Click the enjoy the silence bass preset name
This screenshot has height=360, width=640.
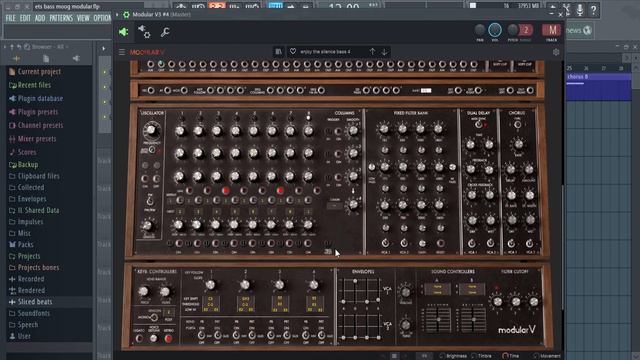tap(325, 52)
